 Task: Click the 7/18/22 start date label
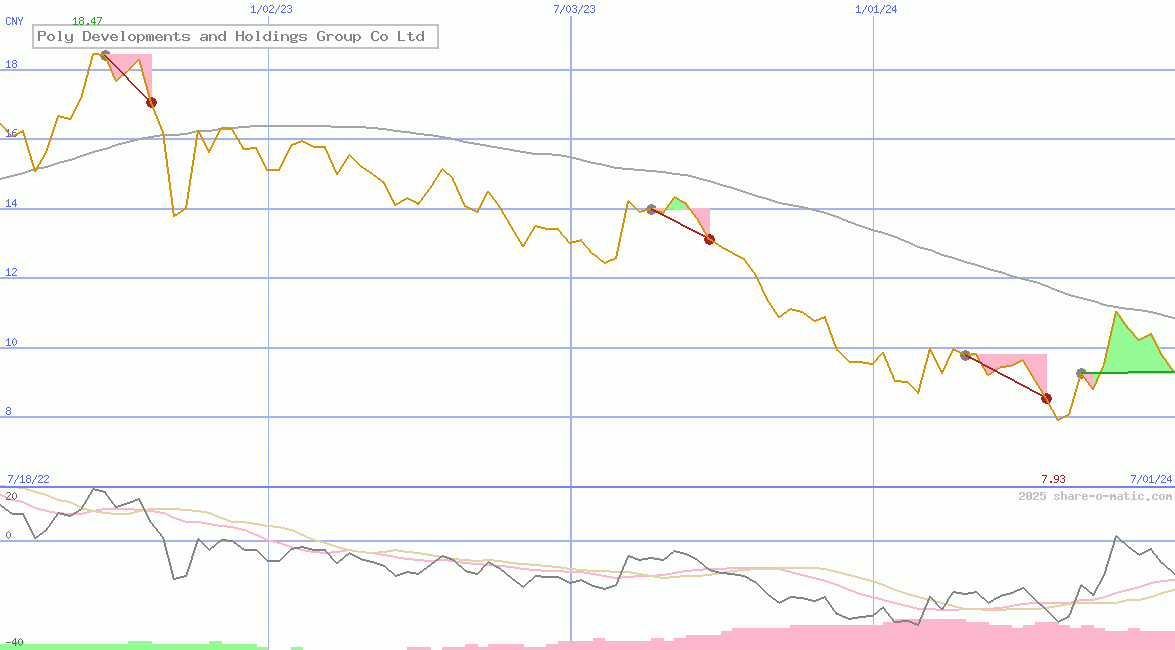(x=28, y=479)
